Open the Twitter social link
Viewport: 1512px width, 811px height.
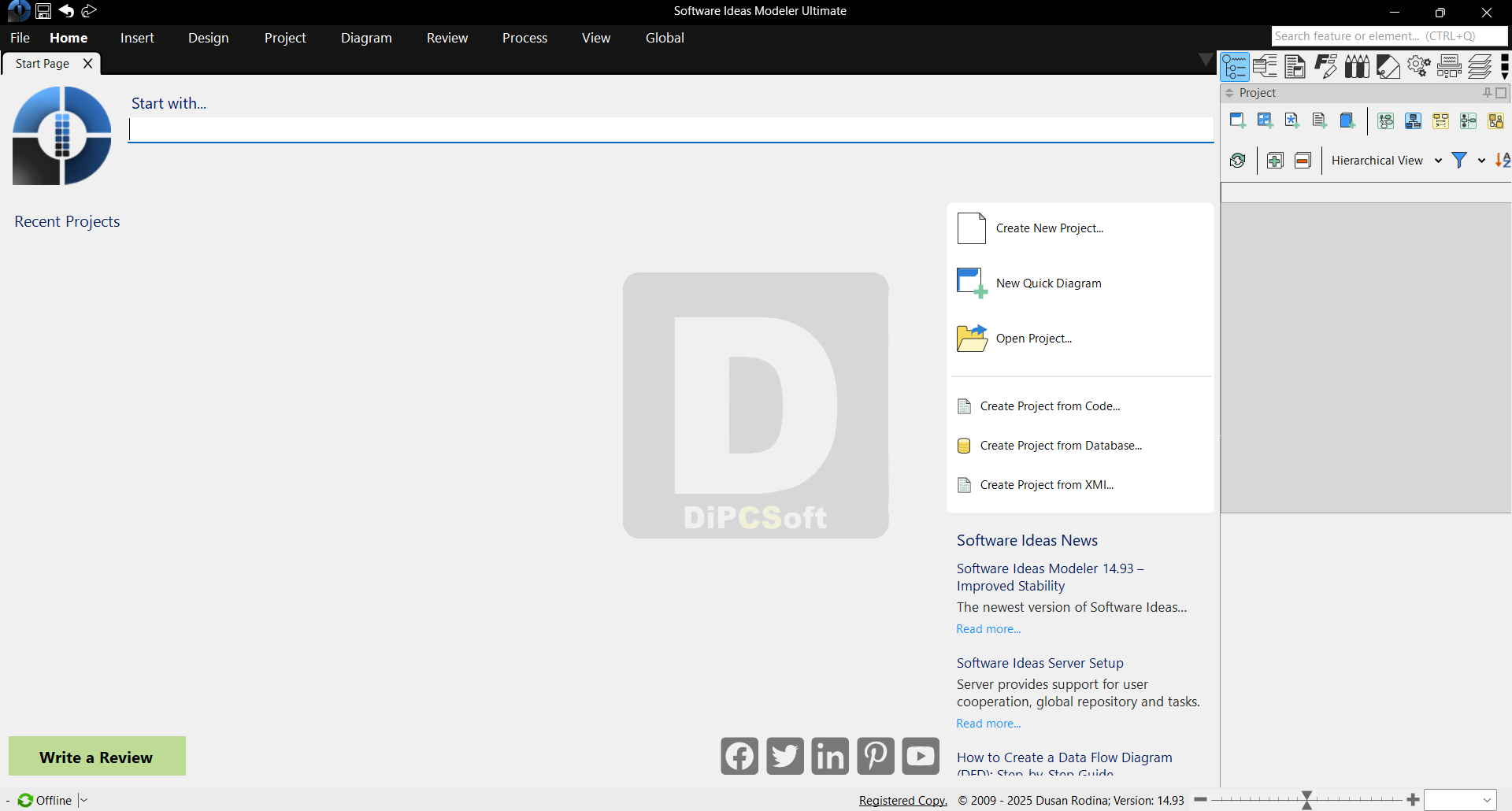click(785, 756)
